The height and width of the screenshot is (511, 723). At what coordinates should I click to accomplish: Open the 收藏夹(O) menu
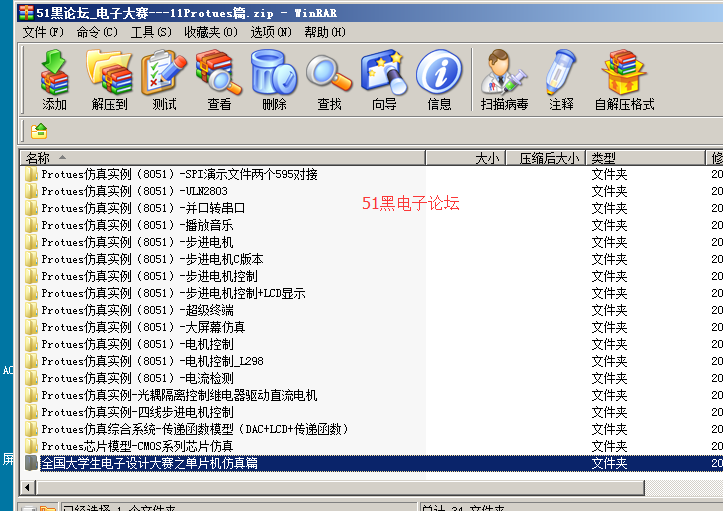(211, 32)
